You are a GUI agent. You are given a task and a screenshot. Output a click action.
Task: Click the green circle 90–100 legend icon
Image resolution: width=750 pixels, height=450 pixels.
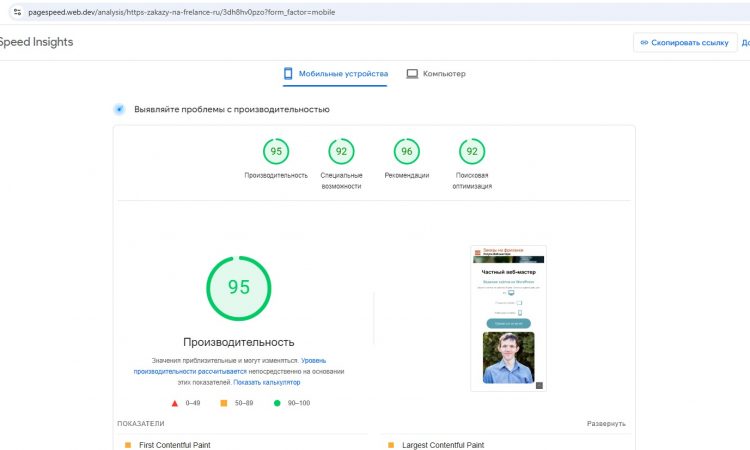pyautogui.click(x=277, y=403)
